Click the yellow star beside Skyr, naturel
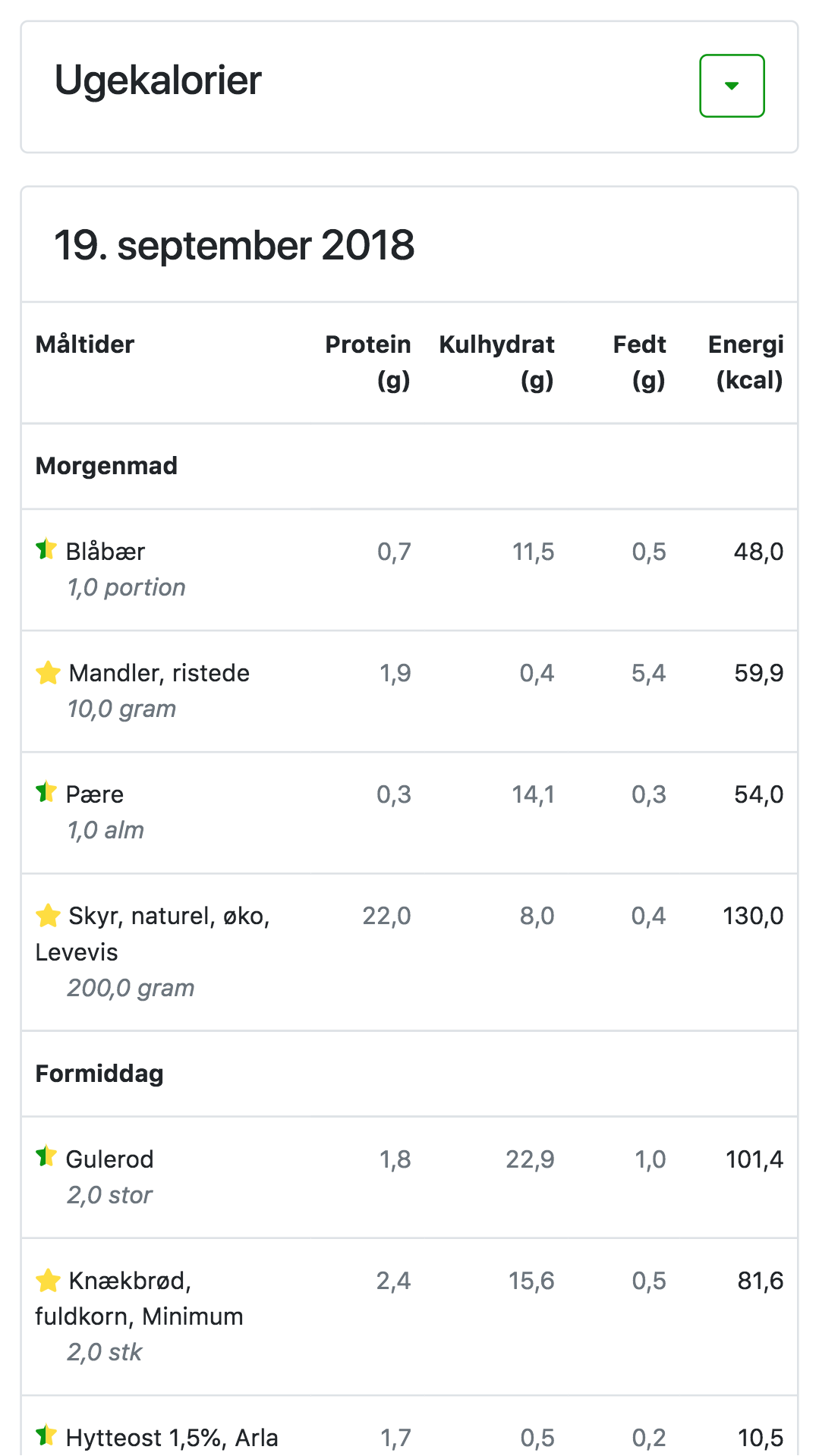The image size is (819, 1456). (48, 915)
